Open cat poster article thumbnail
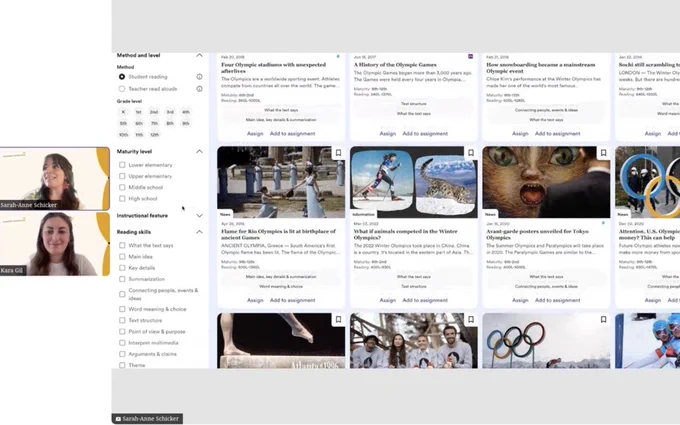The image size is (680, 425). coord(546,182)
